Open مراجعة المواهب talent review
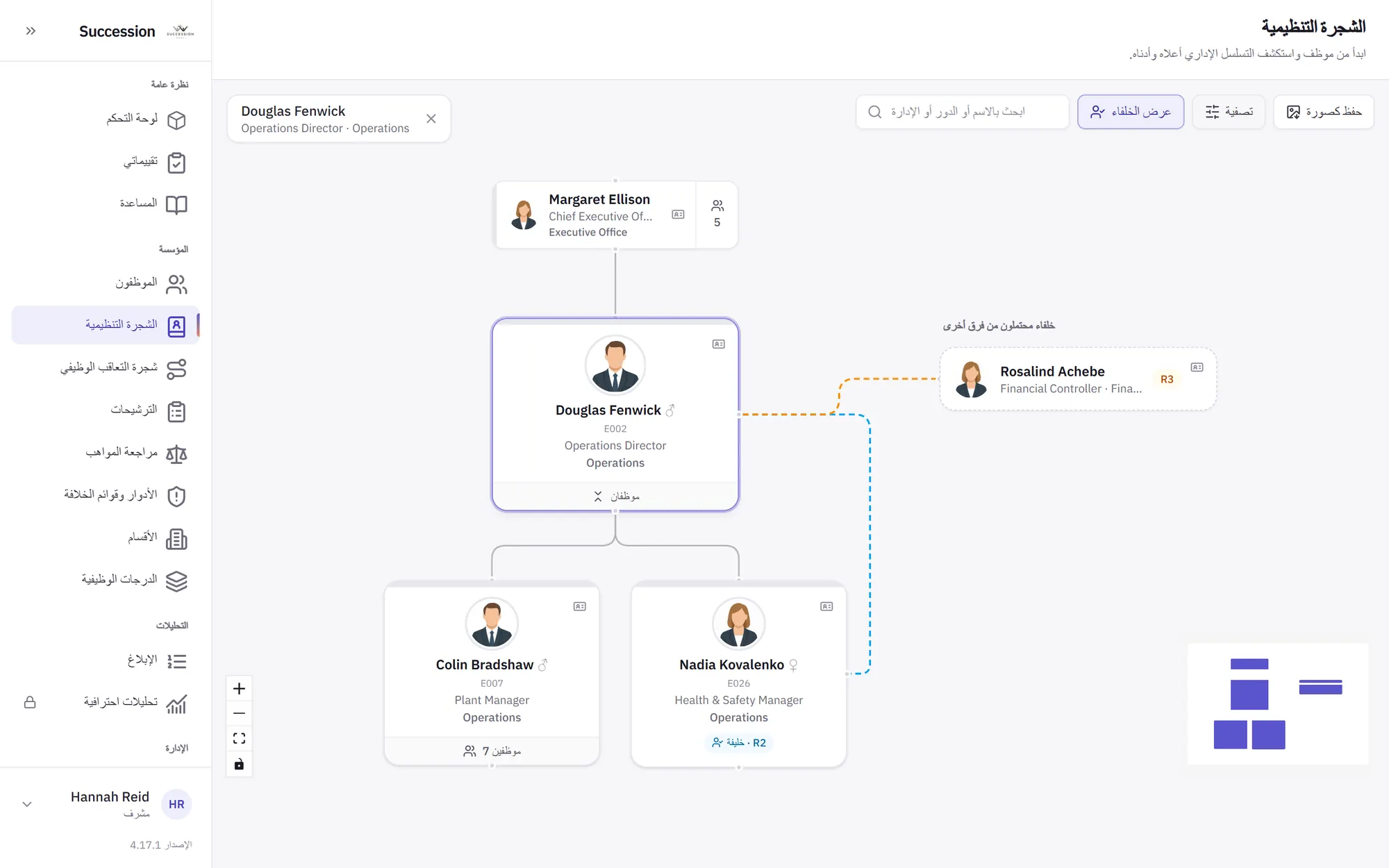Screen dimensions: 1389x868 point(106,453)
